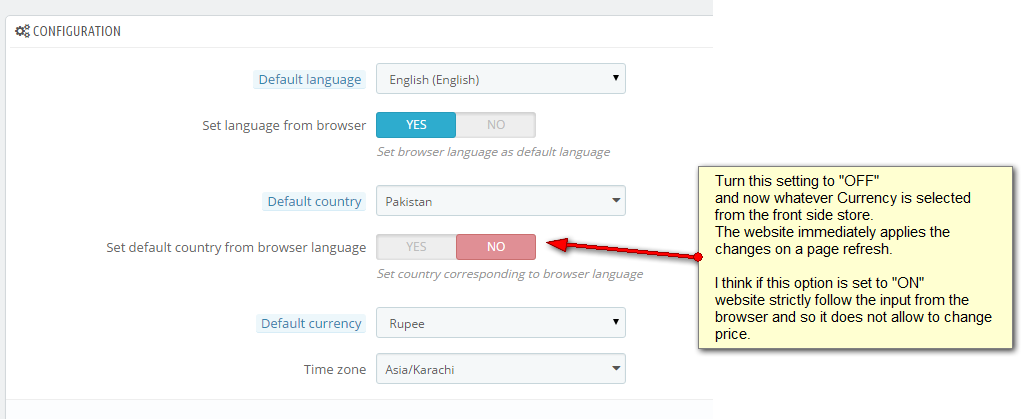Enable YES for Set language from browser
The height and width of the screenshot is (419, 1023).
pos(416,125)
